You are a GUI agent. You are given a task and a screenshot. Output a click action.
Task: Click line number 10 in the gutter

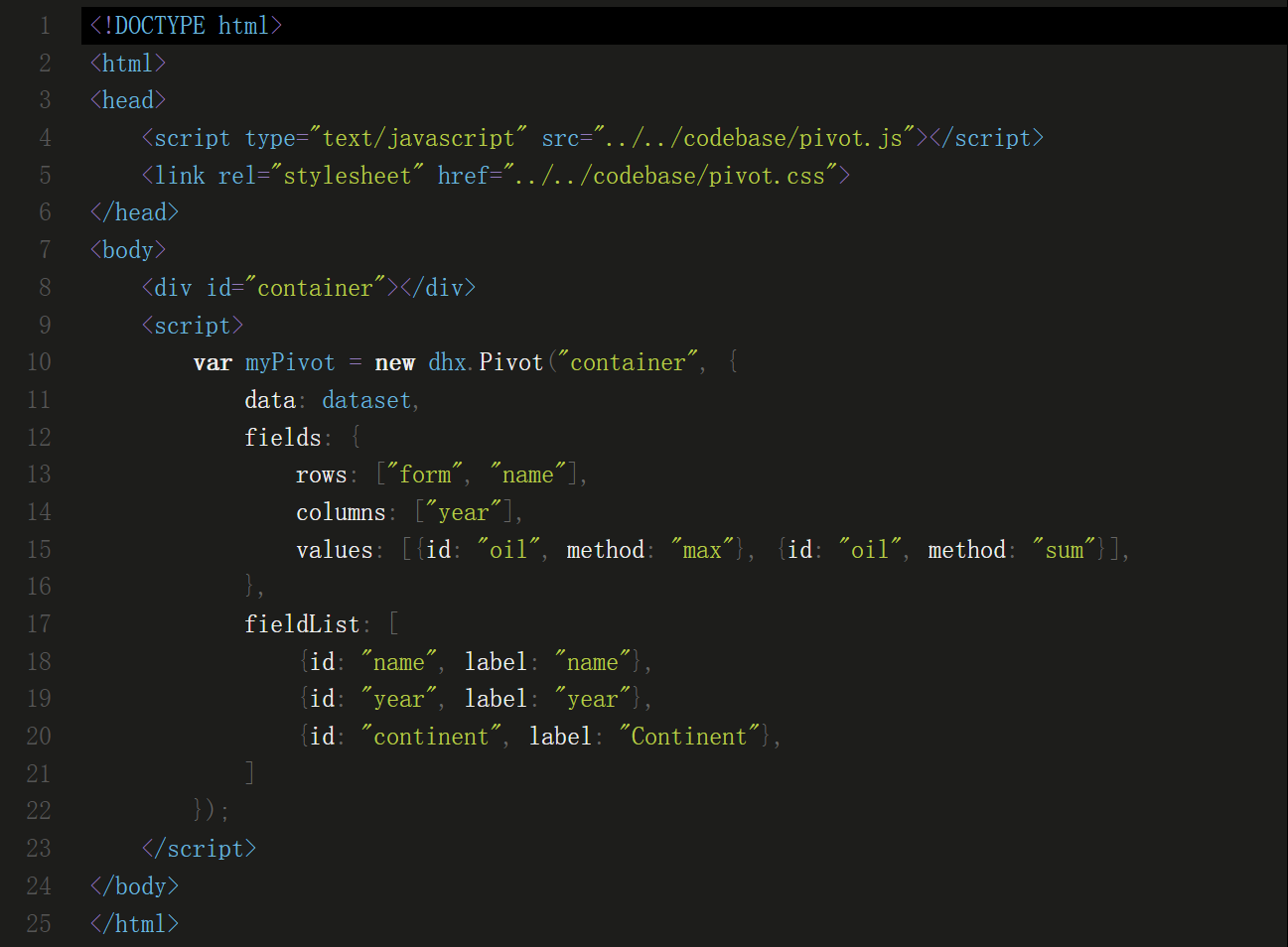click(39, 362)
